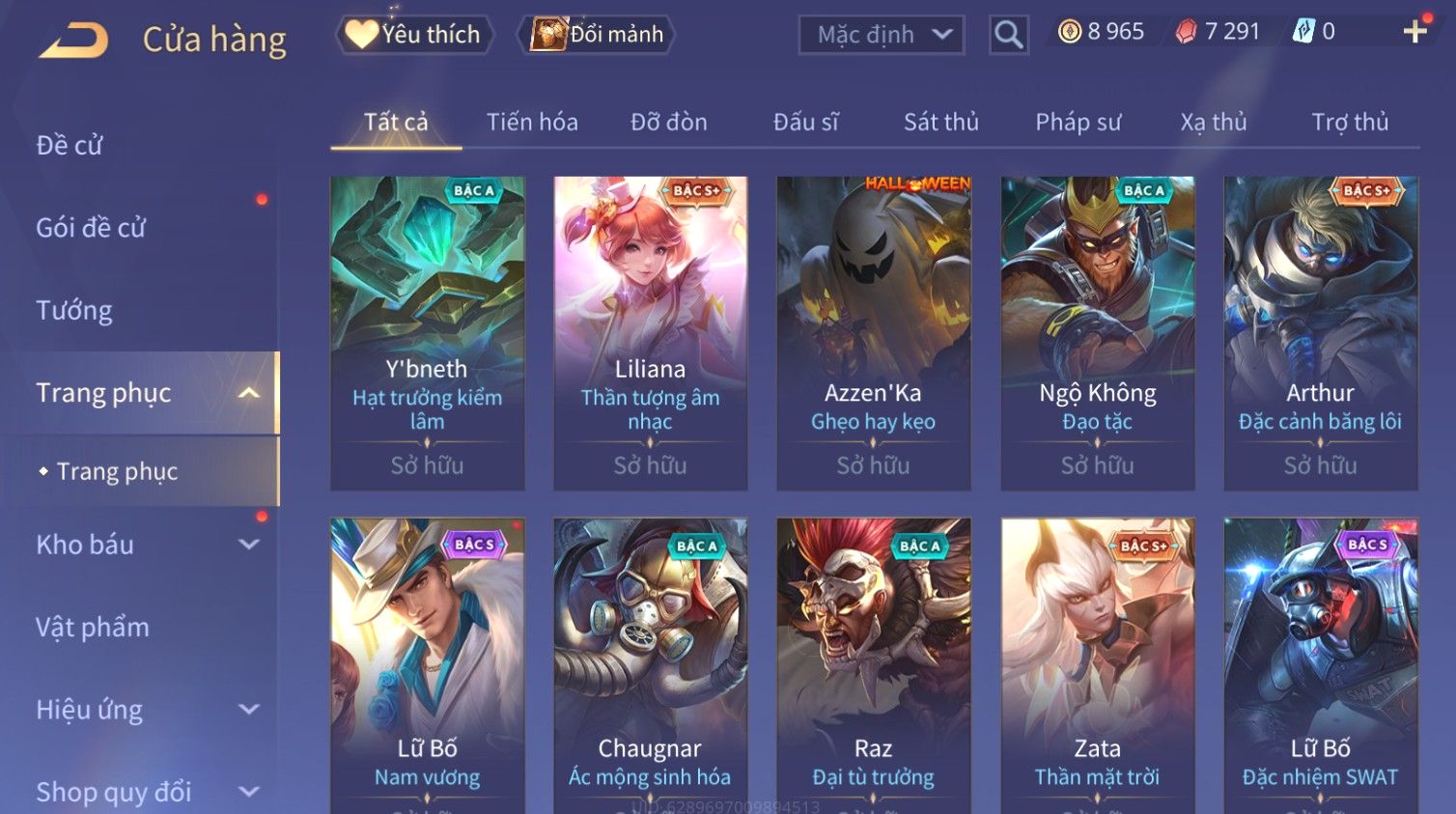Add currency with the plus icon
The height and width of the screenshot is (814, 1456).
pos(1415,32)
